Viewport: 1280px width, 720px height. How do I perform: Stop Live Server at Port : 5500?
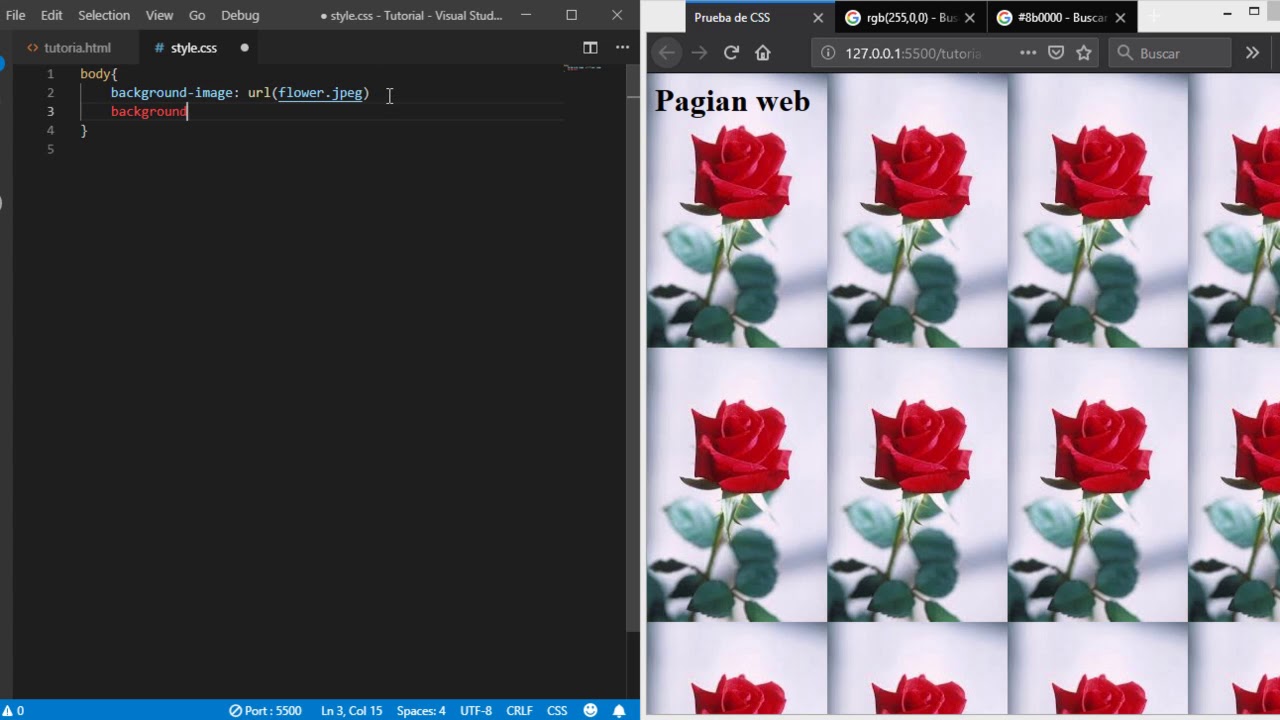point(265,711)
